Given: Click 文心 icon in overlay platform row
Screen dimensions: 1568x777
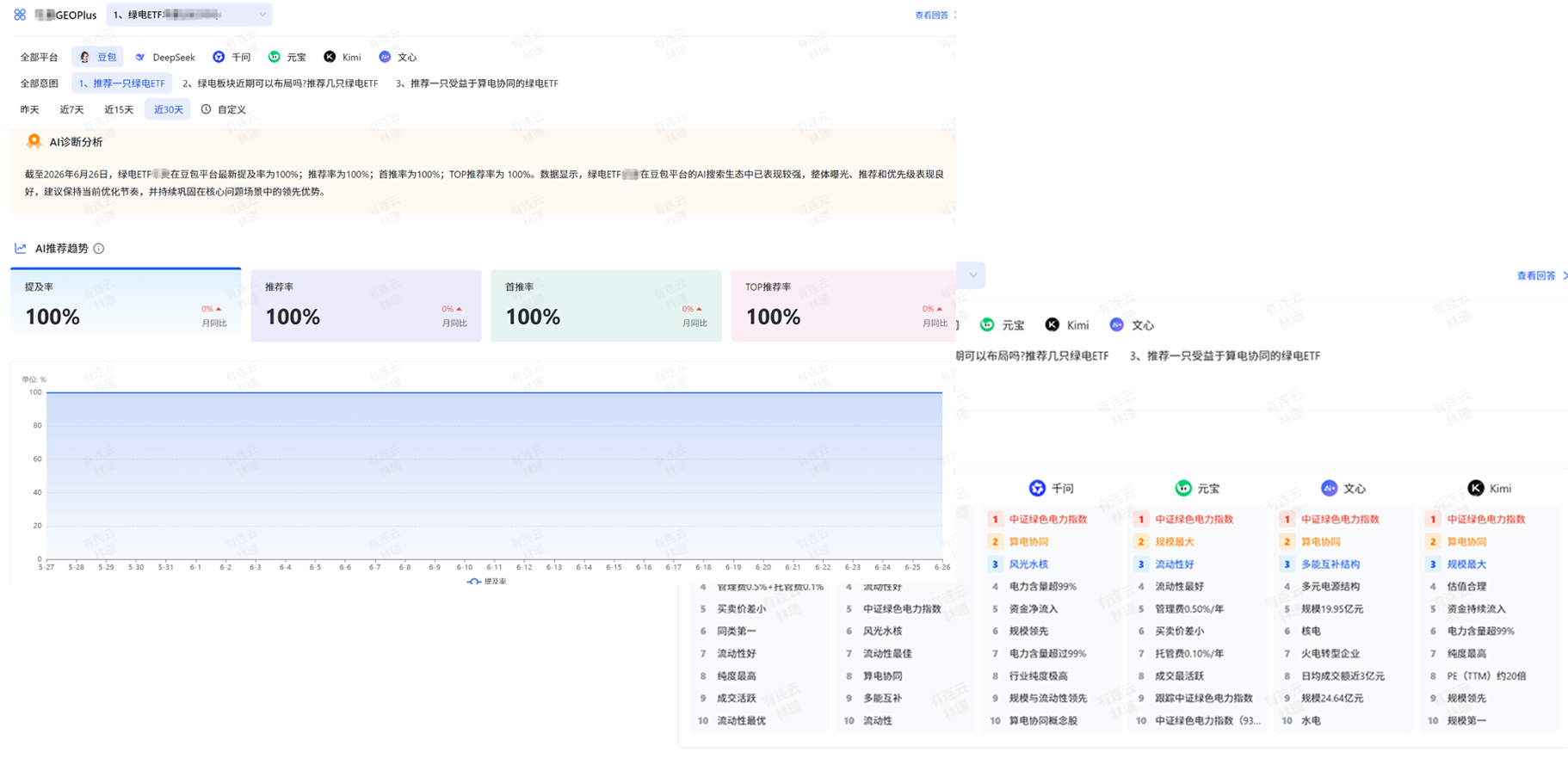Looking at the screenshot, I should tap(1116, 324).
